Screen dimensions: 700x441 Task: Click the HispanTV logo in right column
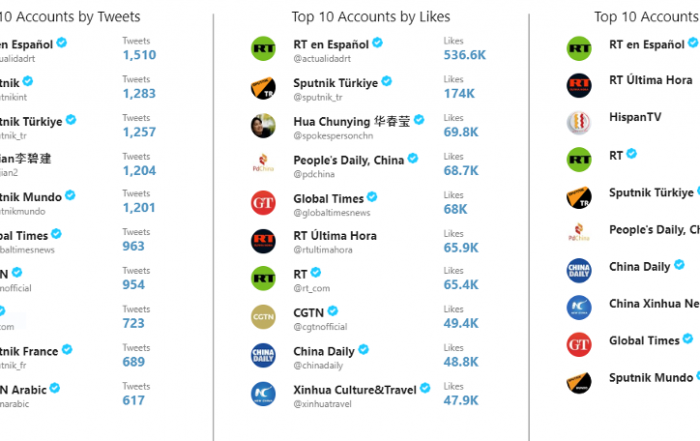pyautogui.click(x=579, y=122)
